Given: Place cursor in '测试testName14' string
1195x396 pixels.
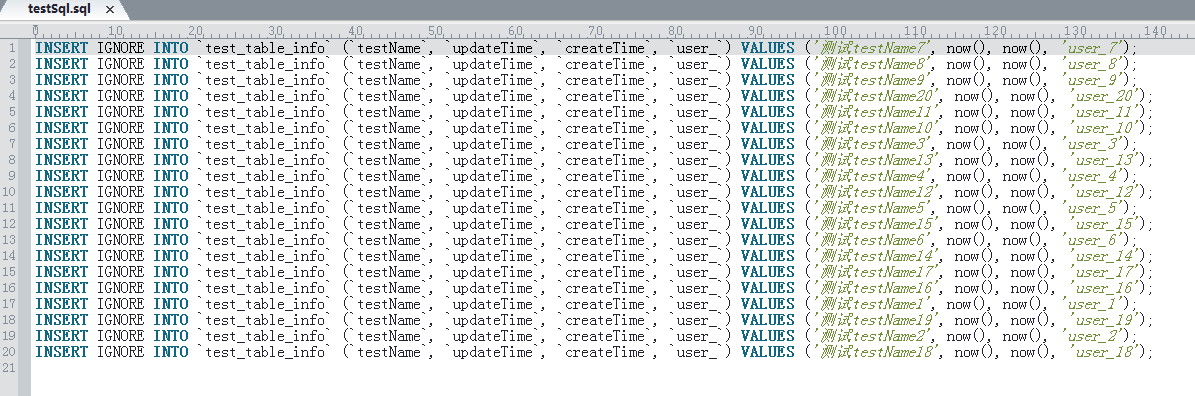Looking at the screenshot, I should point(876,256).
